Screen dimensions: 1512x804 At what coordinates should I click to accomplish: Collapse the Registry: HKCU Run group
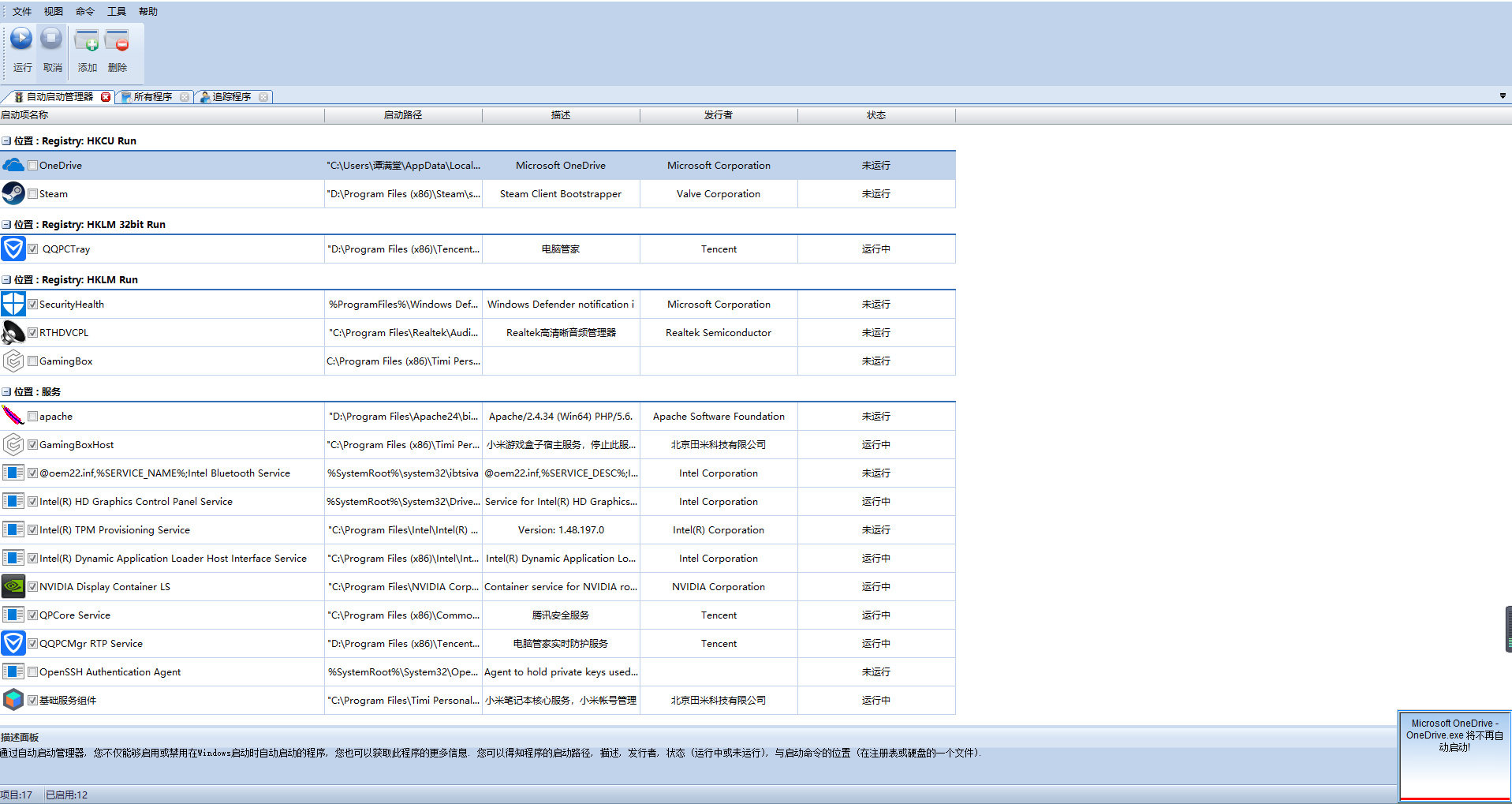tap(6, 141)
